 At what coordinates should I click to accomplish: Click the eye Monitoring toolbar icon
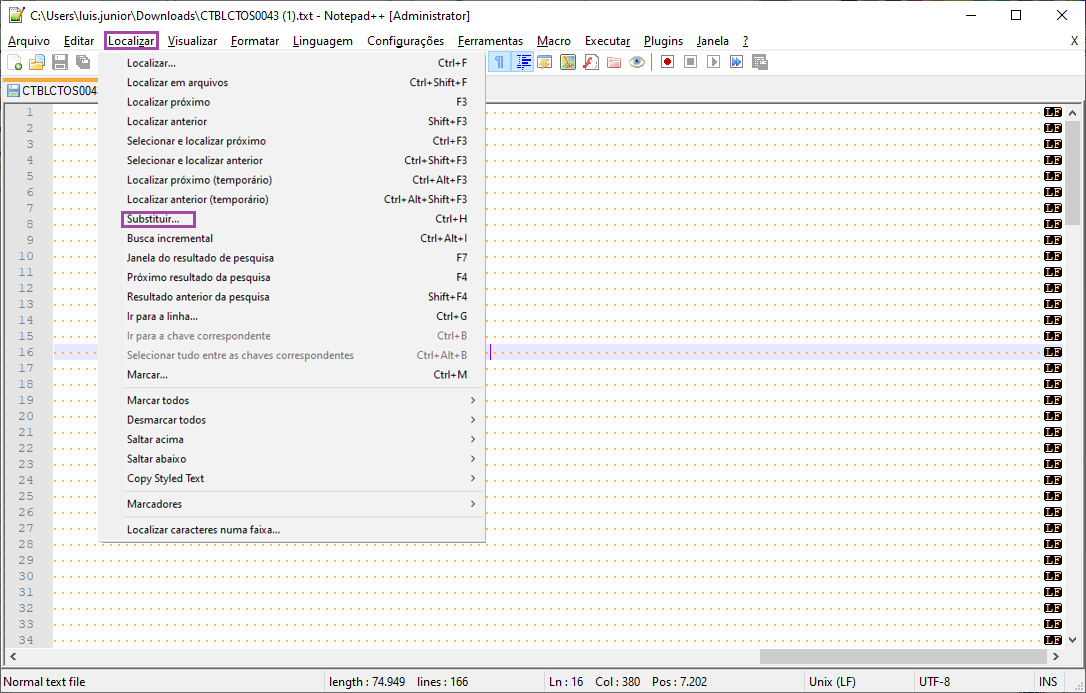pos(637,62)
